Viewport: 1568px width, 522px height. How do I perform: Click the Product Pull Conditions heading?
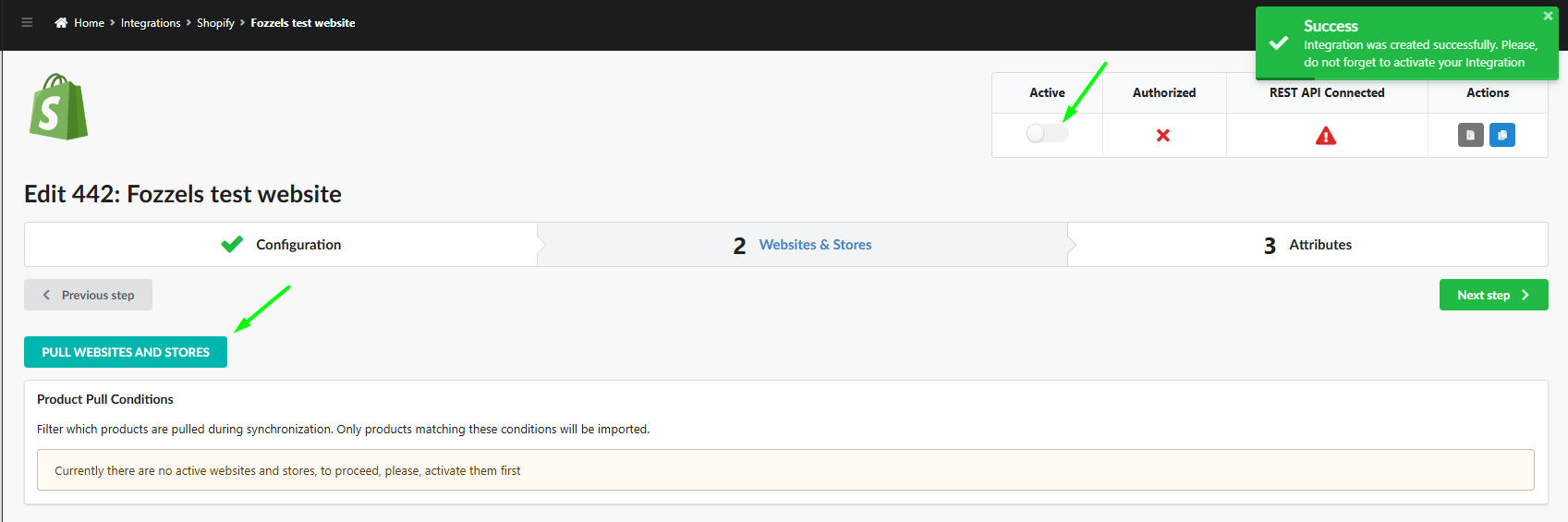click(105, 399)
